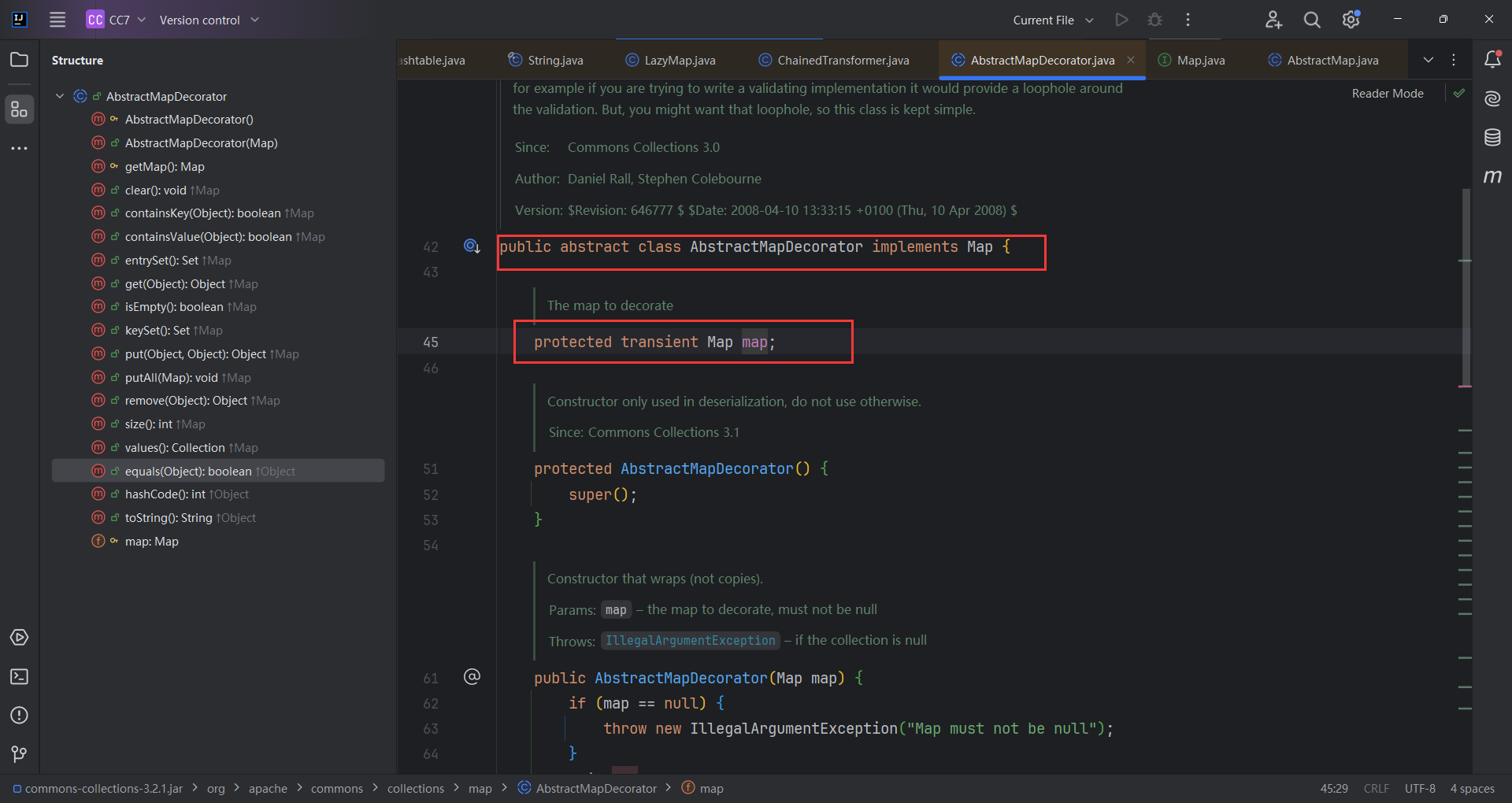Image resolution: width=1512 pixels, height=803 pixels.
Task: Switch to the AbstractMap.java tab
Action: pyautogui.click(x=1323, y=60)
